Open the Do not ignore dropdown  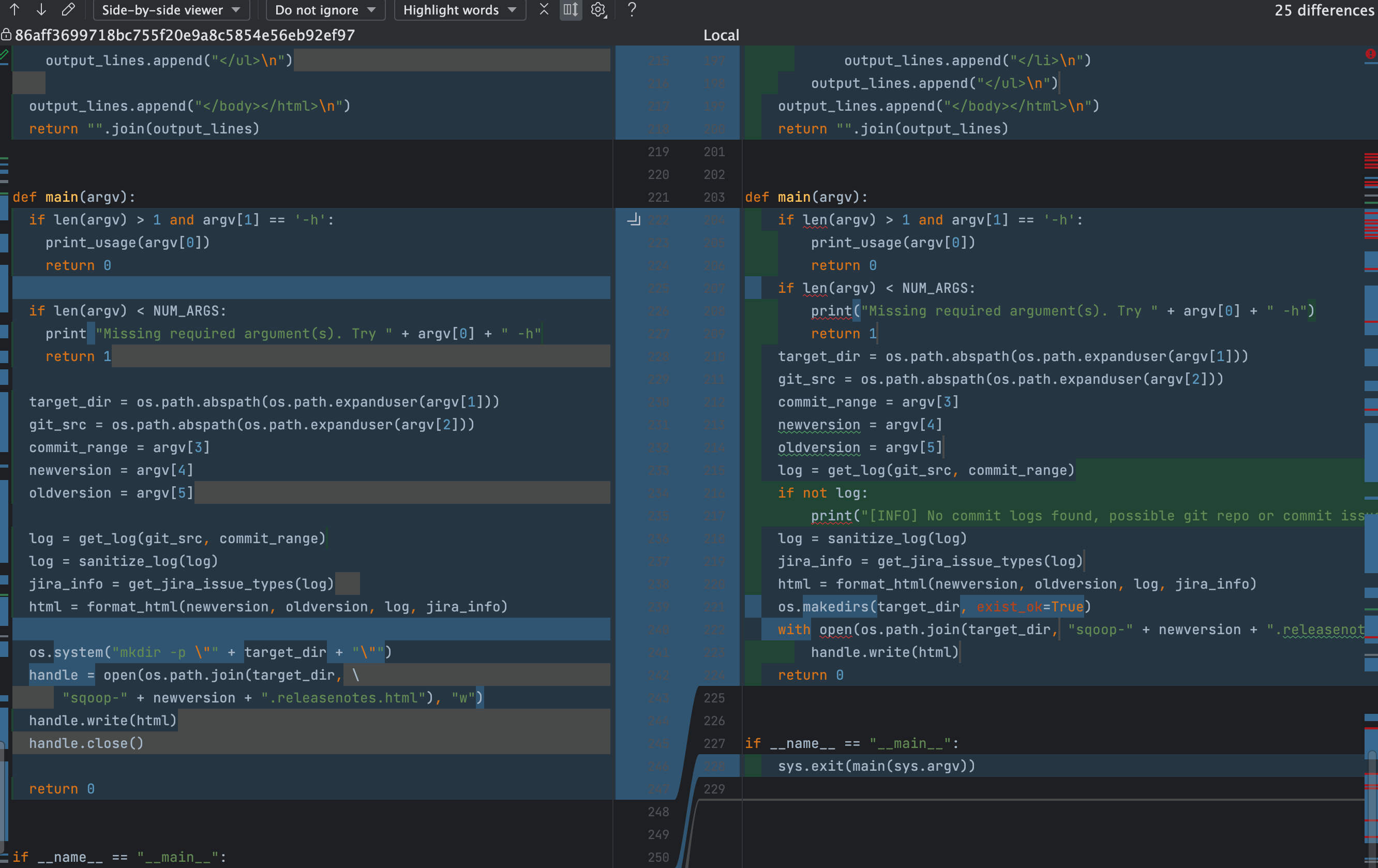(x=325, y=10)
